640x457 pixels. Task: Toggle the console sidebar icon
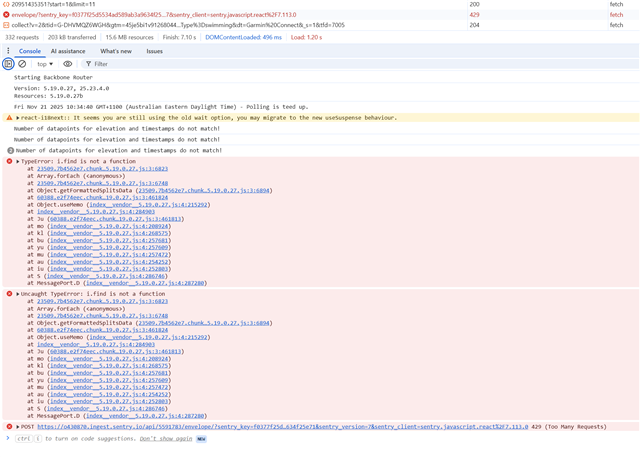[x=9, y=64]
